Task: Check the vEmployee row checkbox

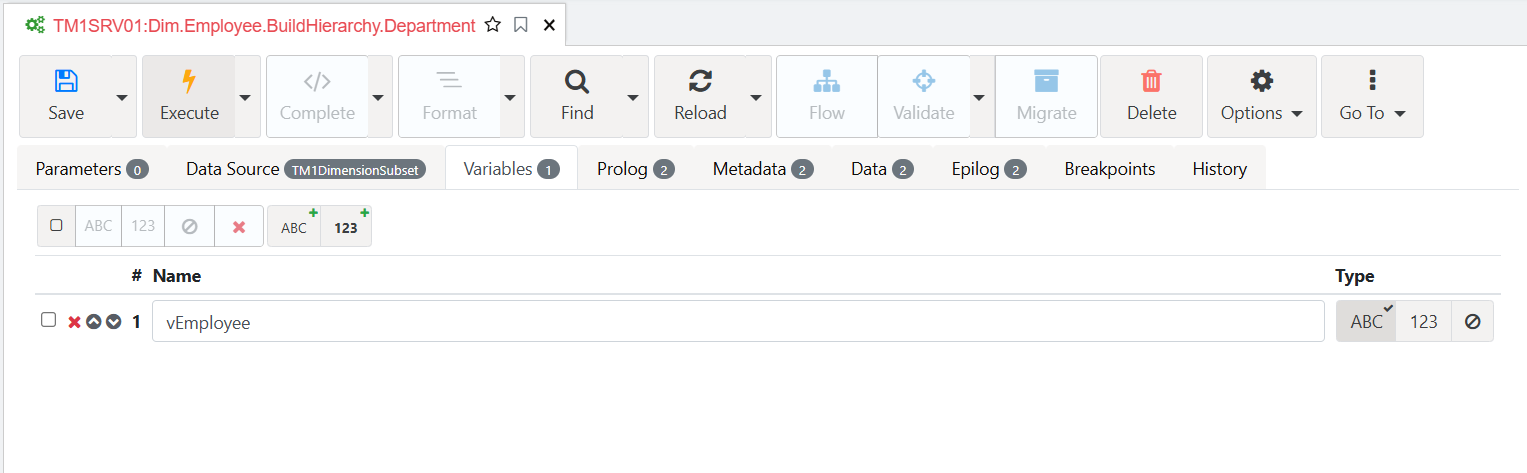Action: (48, 320)
